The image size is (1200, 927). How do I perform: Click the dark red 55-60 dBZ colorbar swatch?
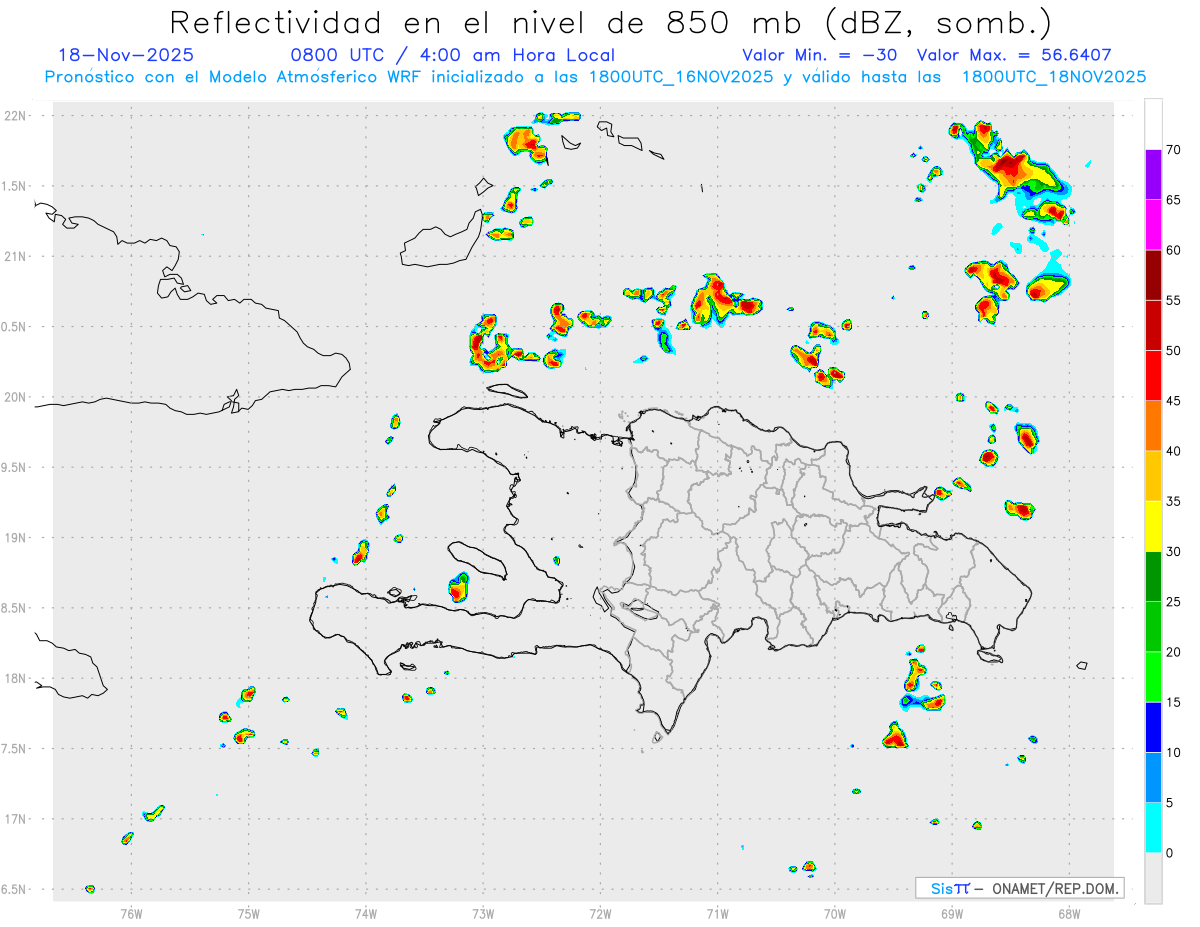[1153, 275]
